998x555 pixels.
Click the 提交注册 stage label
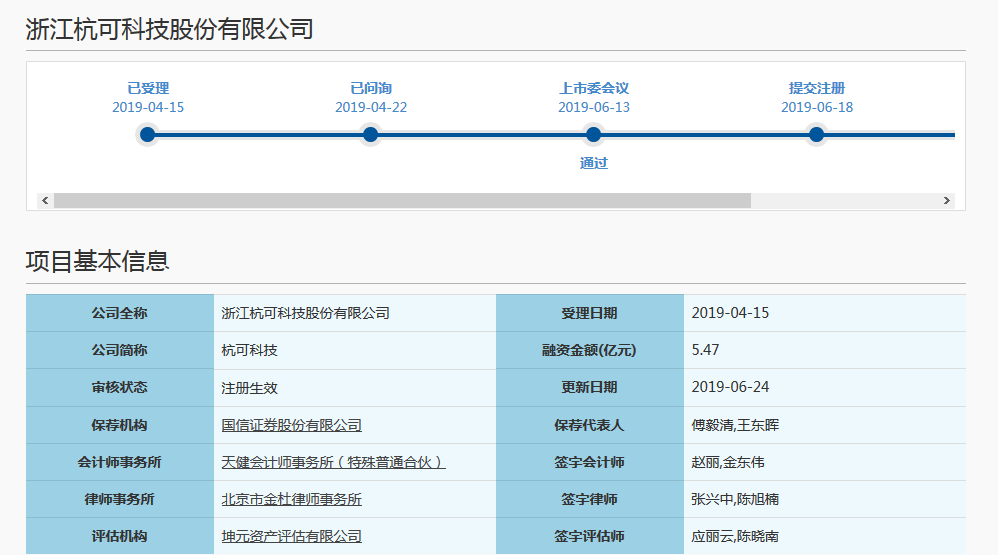tap(817, 88)
